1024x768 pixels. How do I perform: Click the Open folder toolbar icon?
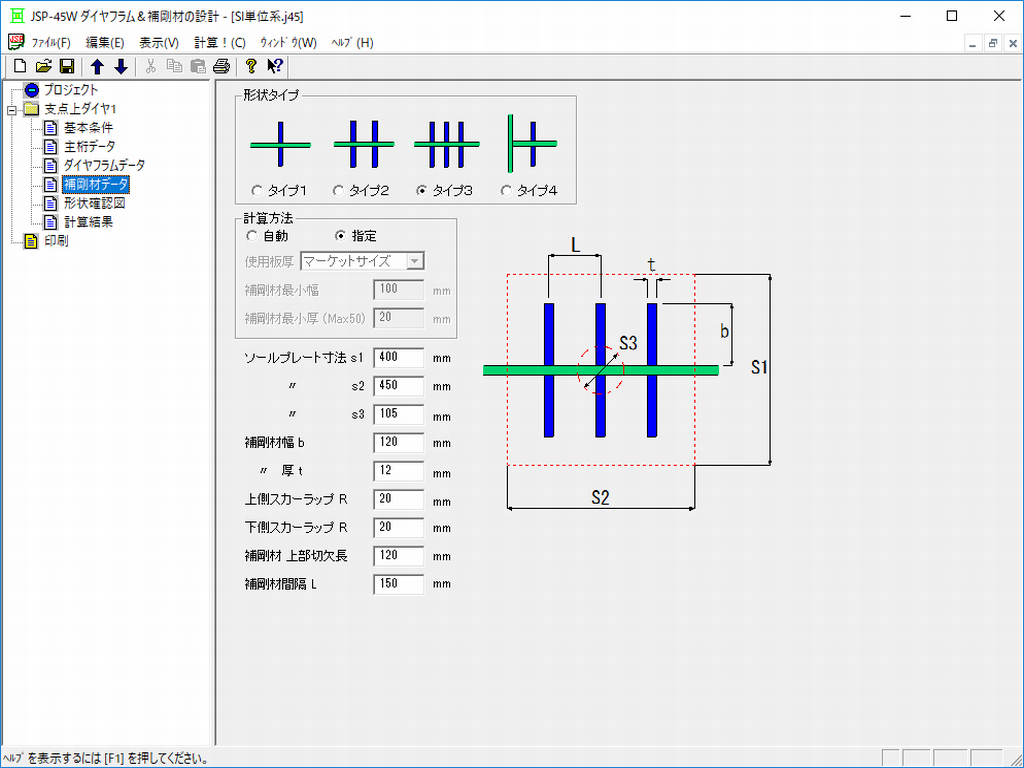pyautogui.click(x=43, y=67)
